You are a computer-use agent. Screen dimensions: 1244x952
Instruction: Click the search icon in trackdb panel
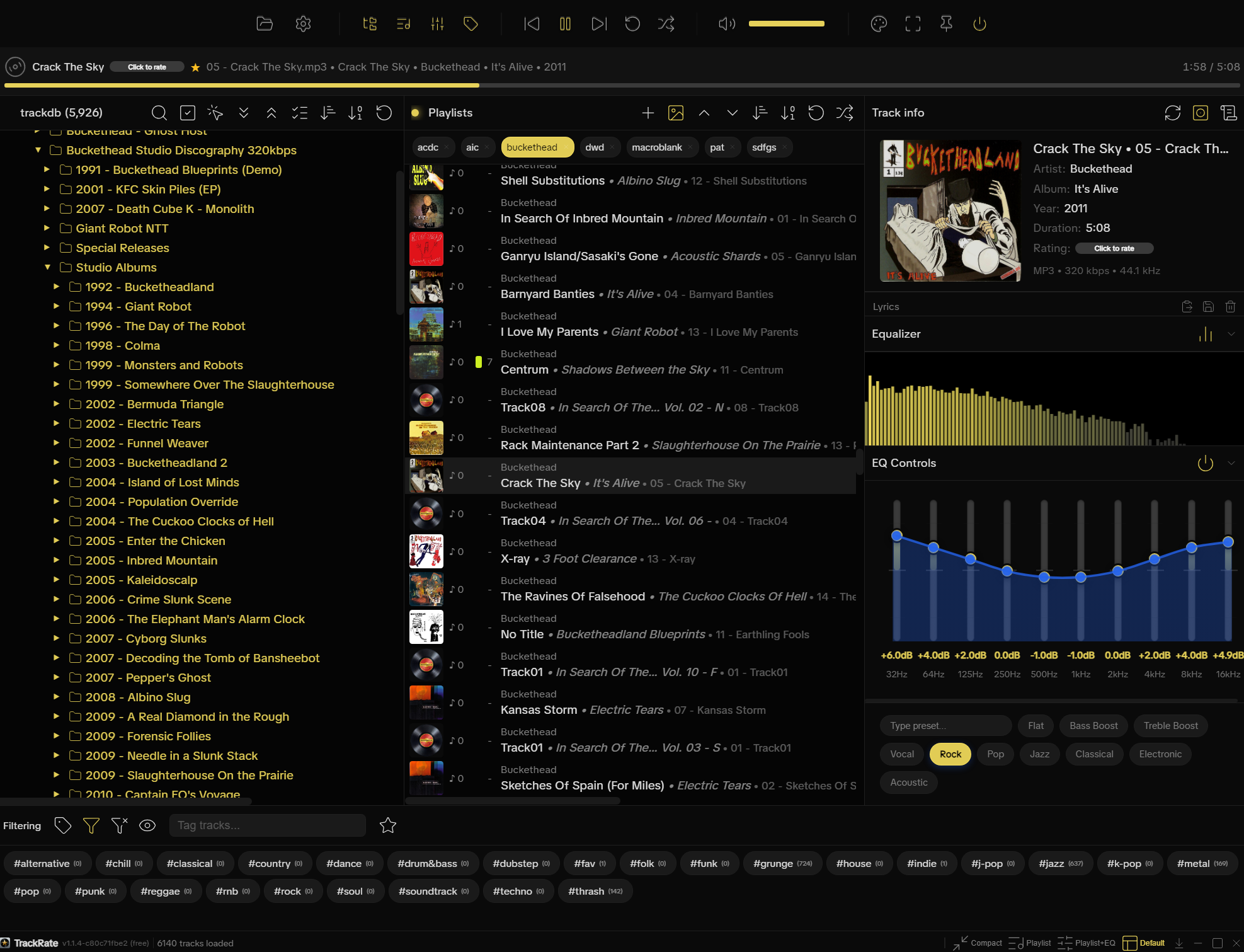click(159, 113)
